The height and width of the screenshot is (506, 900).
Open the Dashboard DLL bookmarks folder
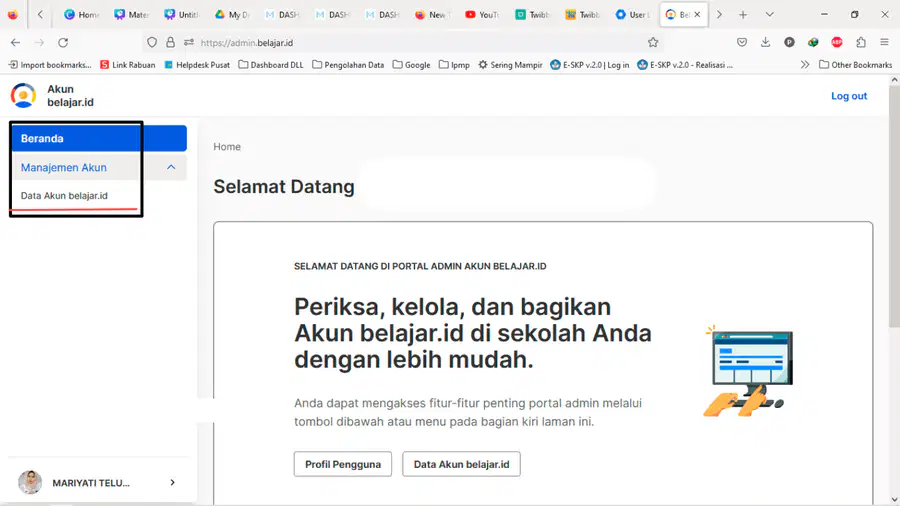tap(270, 65)
